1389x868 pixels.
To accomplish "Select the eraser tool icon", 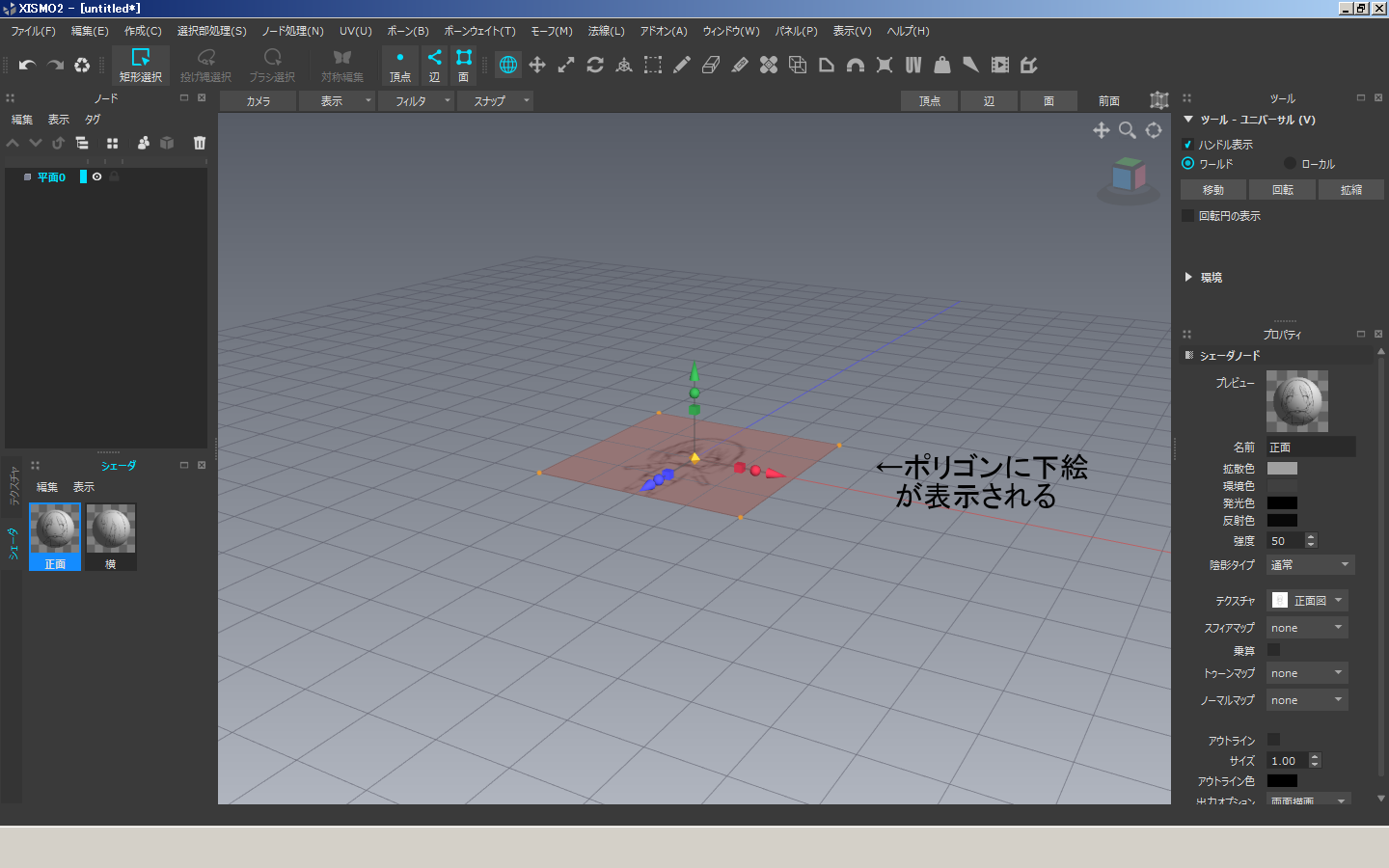I will tap(711, 65).
